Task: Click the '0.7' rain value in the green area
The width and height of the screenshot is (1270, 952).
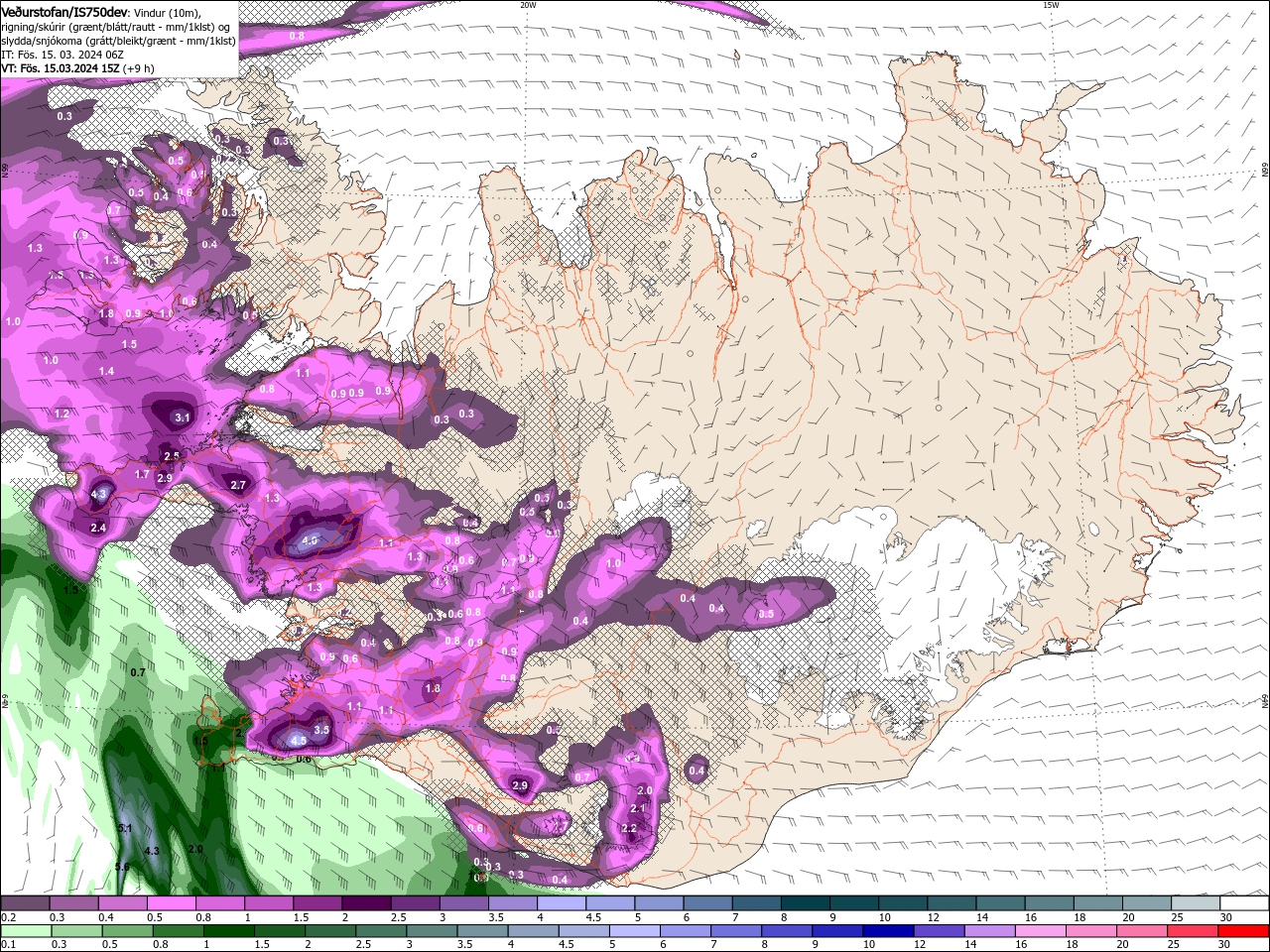Action: (x=138, y=672)
